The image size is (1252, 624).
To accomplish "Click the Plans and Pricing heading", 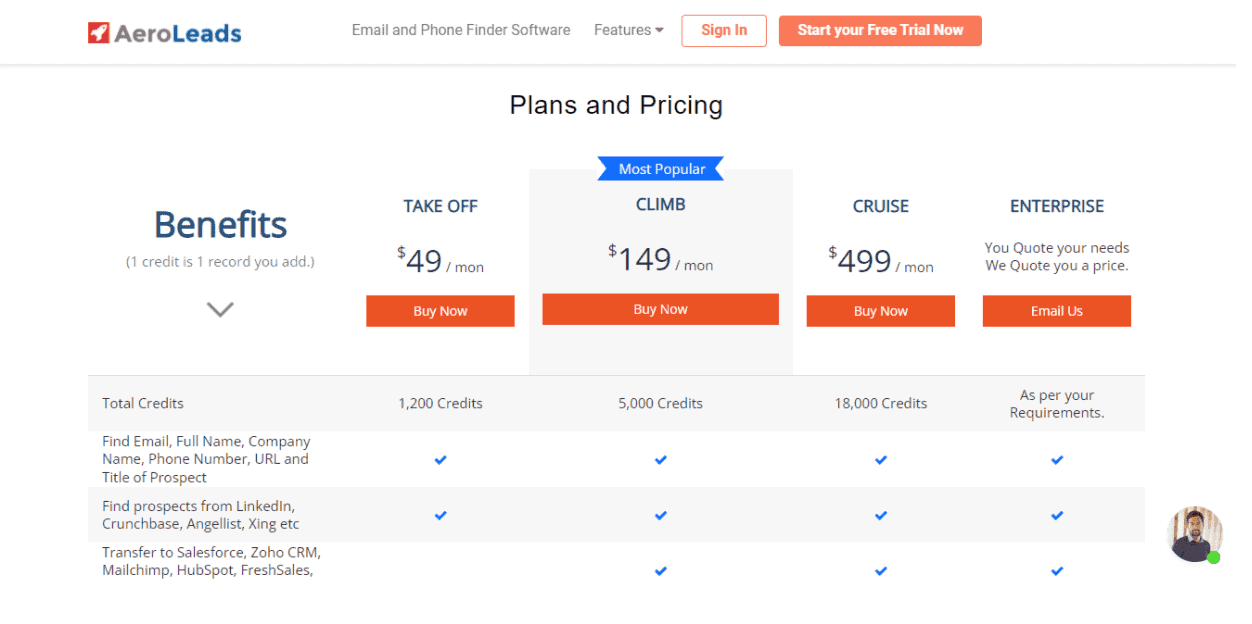I will pos(616,105).
